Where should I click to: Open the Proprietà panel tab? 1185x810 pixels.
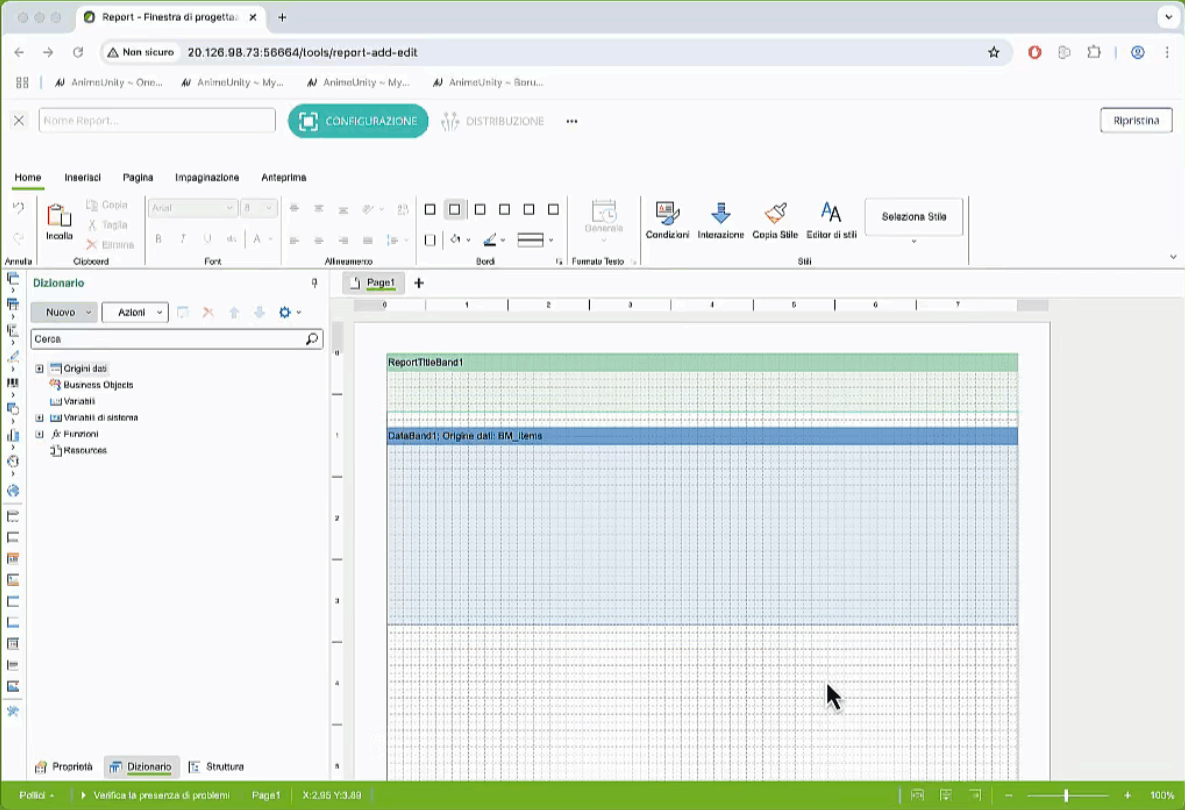64,767
